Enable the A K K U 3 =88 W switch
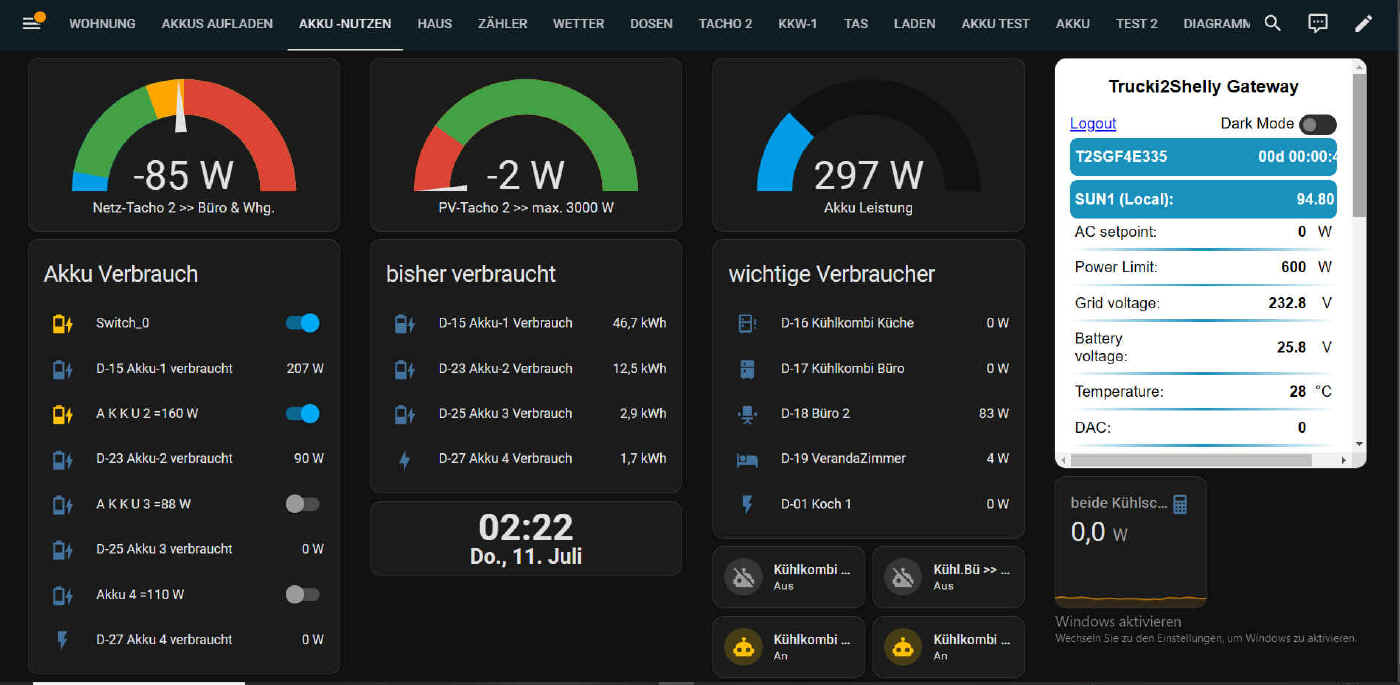Viewport: 1400px width, 685px height. (x=303, y=504)
